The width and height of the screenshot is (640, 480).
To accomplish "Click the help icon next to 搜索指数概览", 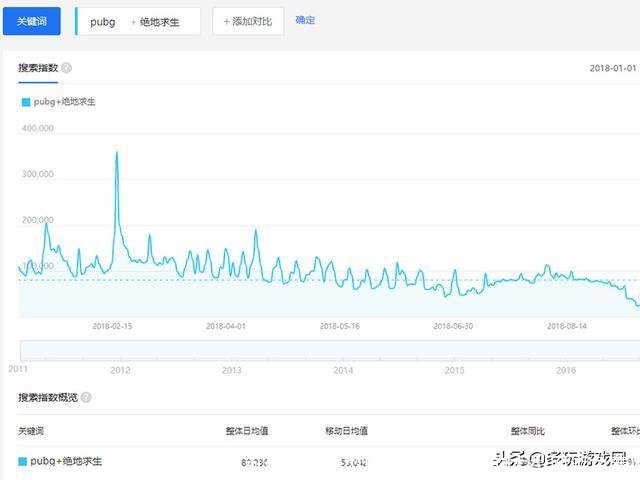I will coord(86,397).
